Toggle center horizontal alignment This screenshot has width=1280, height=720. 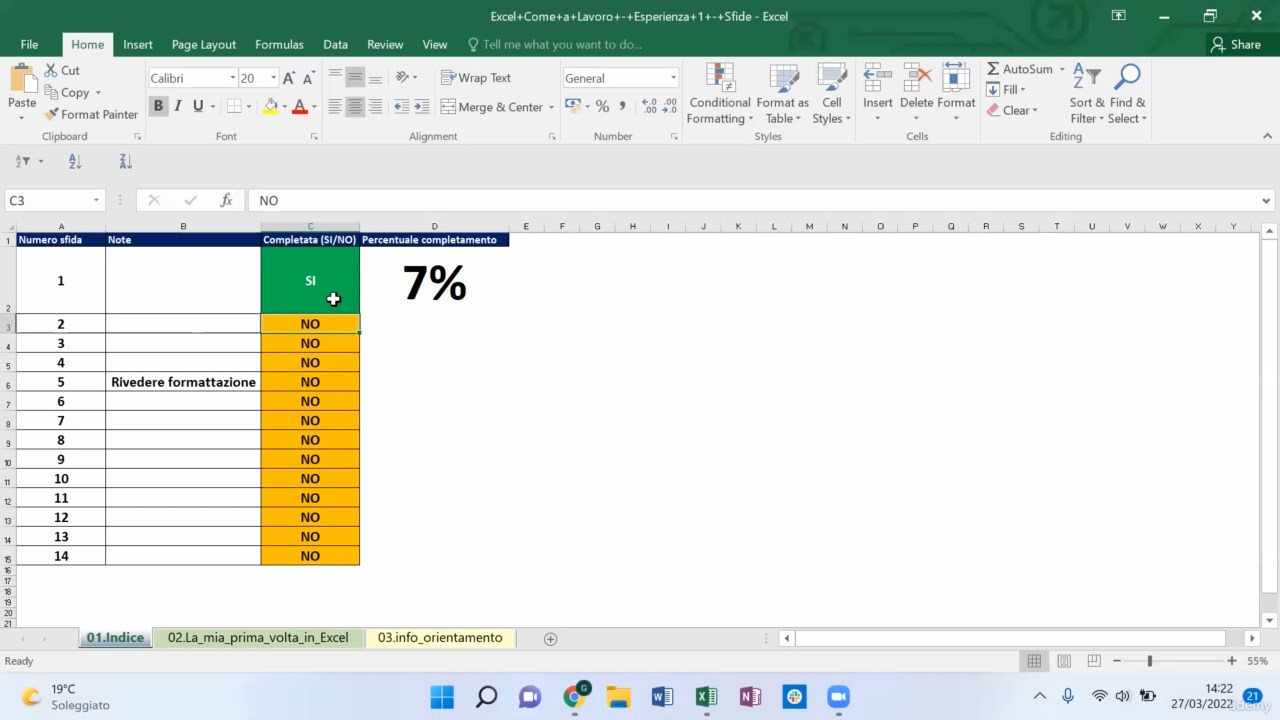355,106
